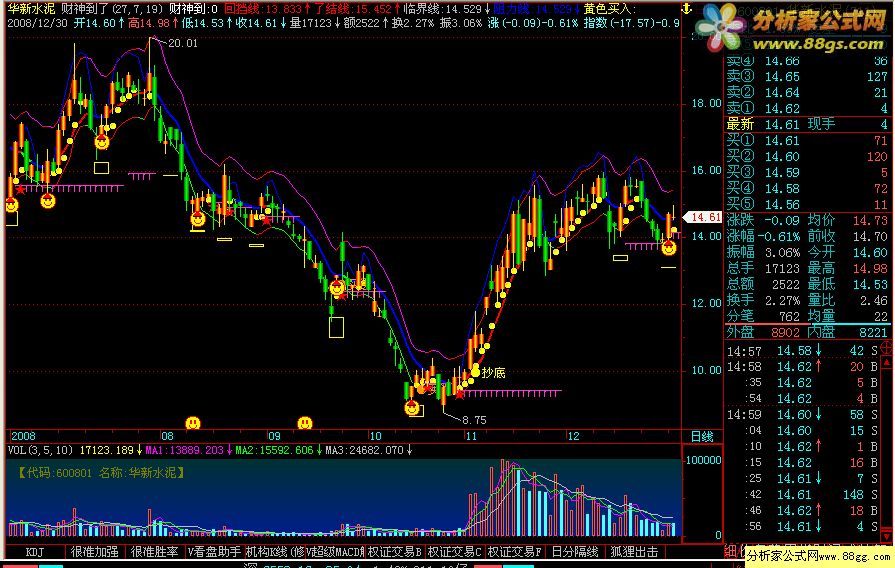Click the 抄底 bottom-fishing label
The height and width of the screenshot is (568, 895).
point(493,373)
